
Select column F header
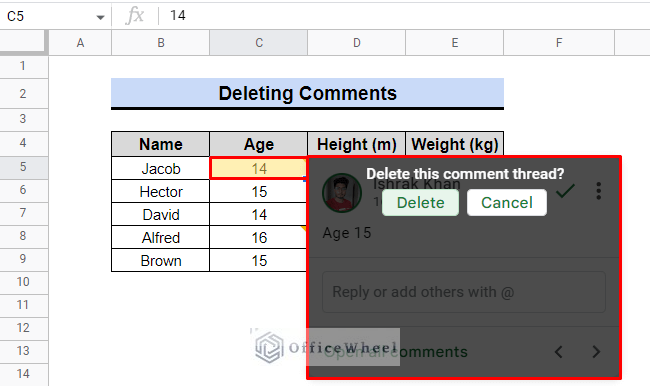point(559,43)
